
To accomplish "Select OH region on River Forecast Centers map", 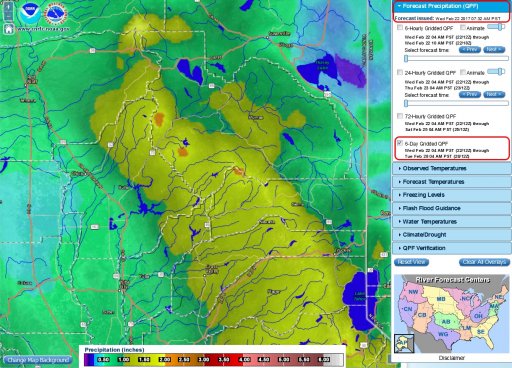I will (478, 316).
